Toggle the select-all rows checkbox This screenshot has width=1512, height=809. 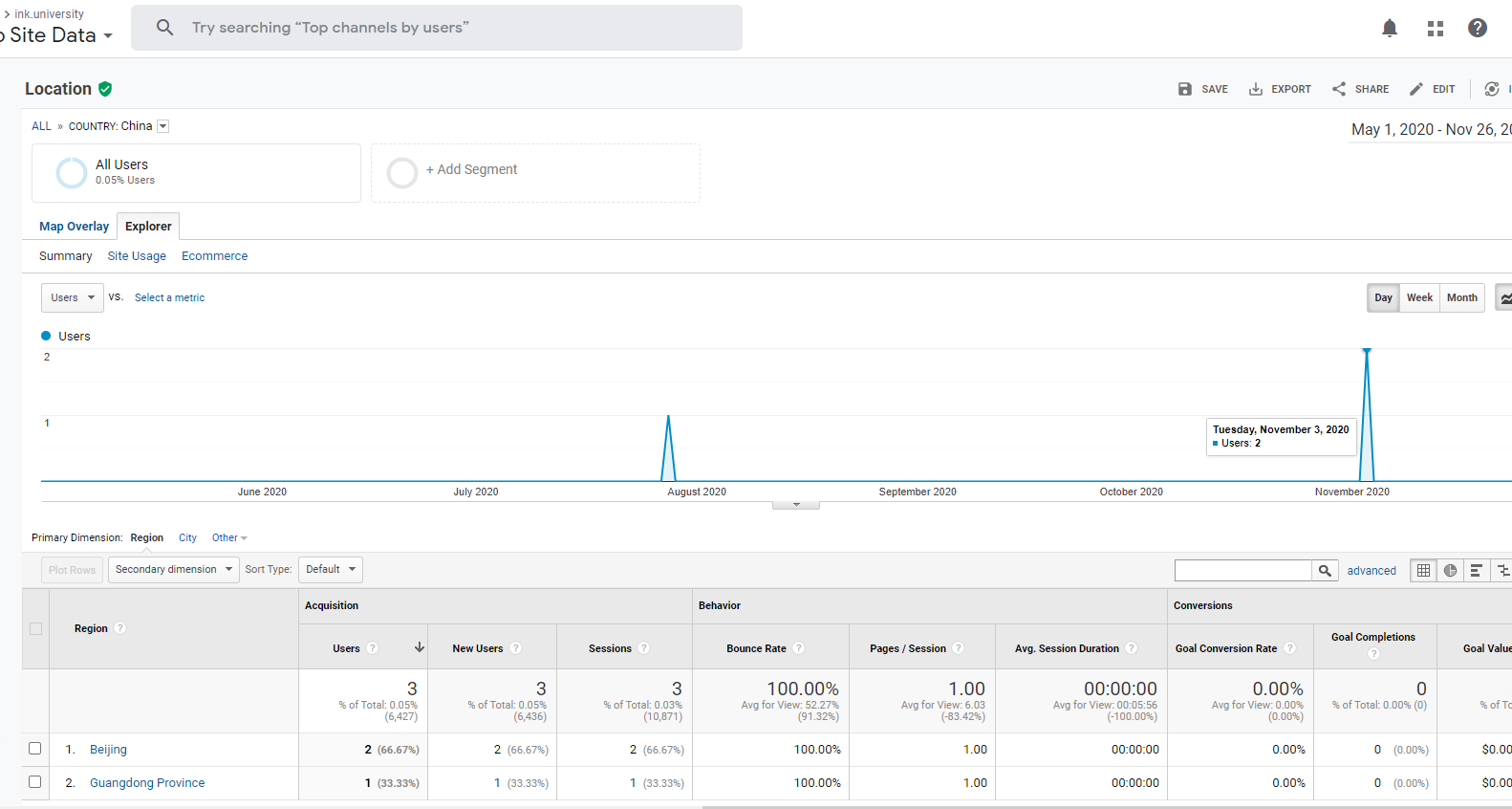36,628
